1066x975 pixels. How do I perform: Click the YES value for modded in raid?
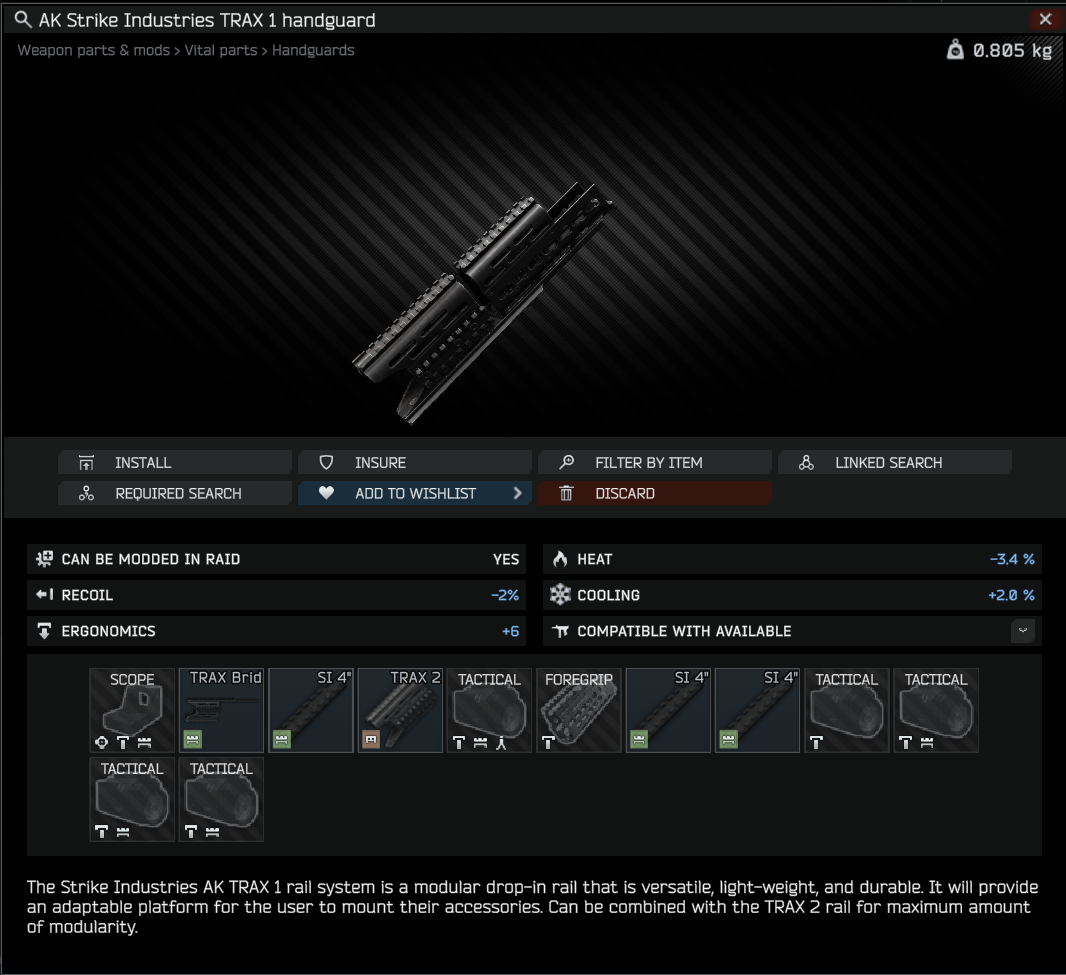pos(506,559)
